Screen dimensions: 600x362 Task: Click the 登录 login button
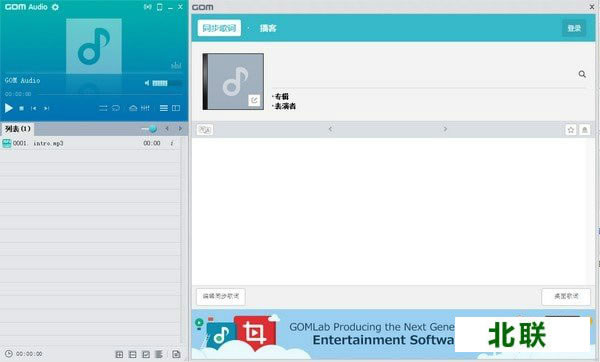tap(574, 28)
